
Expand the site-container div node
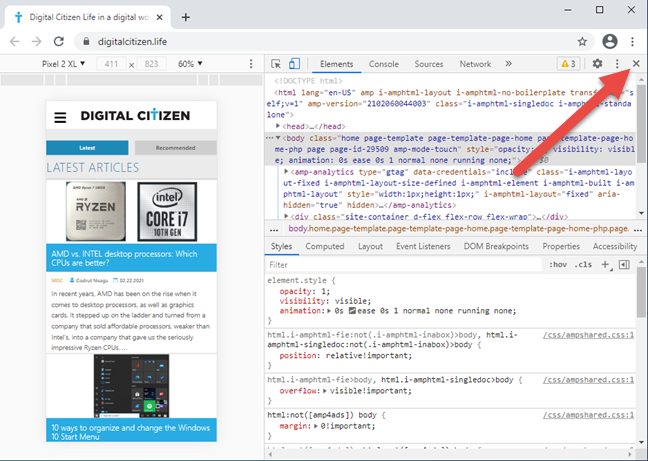(x=286, y=216)
